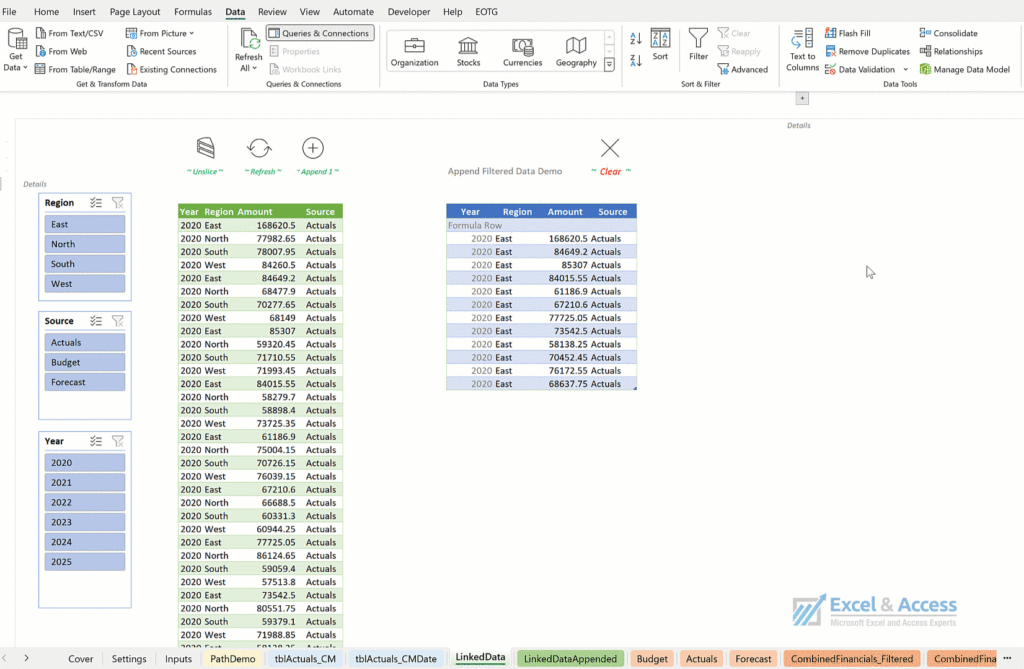This screenshot has width=1024, height=669.
Task: Open the Stocks data type
Action: (468, 51)
